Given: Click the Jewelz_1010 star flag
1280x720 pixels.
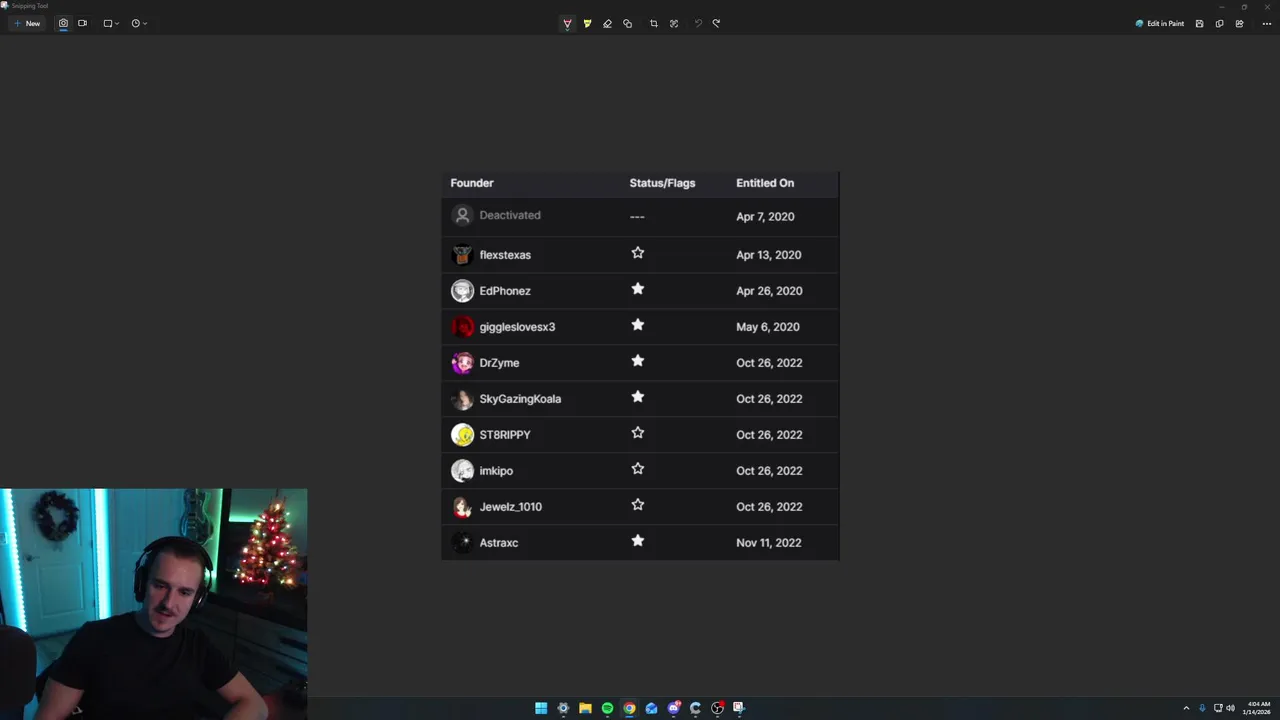Looking at the screenshot, I should point(638,505).
